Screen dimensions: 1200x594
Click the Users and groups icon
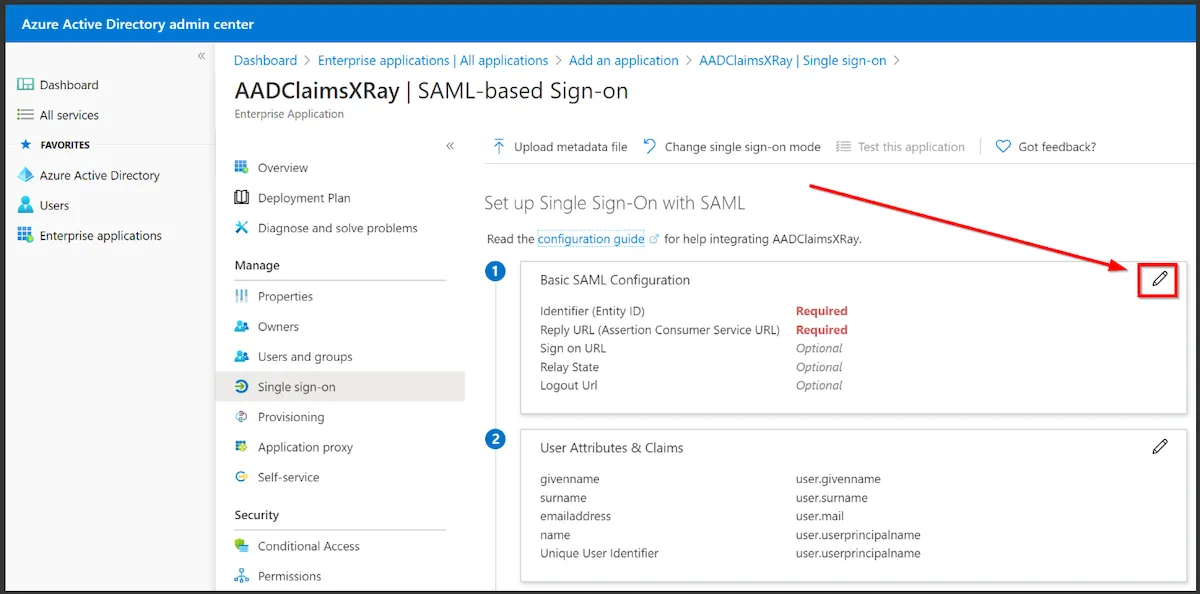click(x=241, y=356)
